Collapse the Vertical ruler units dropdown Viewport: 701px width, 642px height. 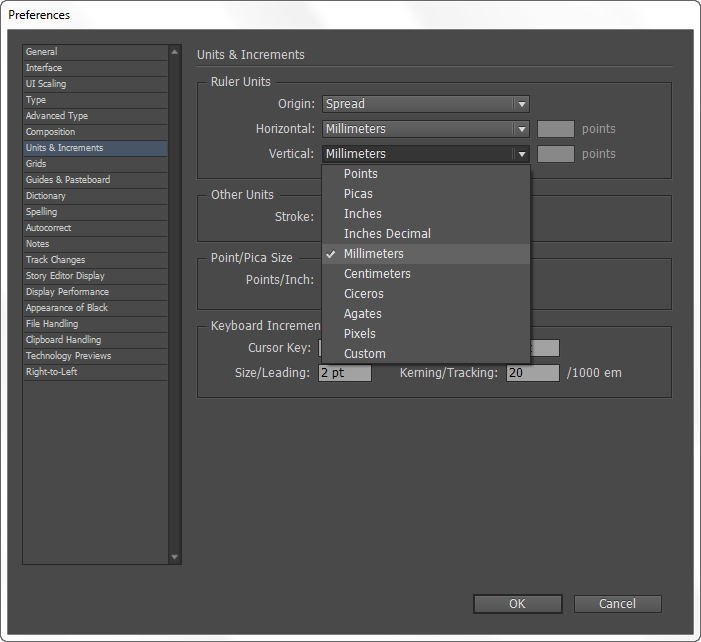coord(425,154)
